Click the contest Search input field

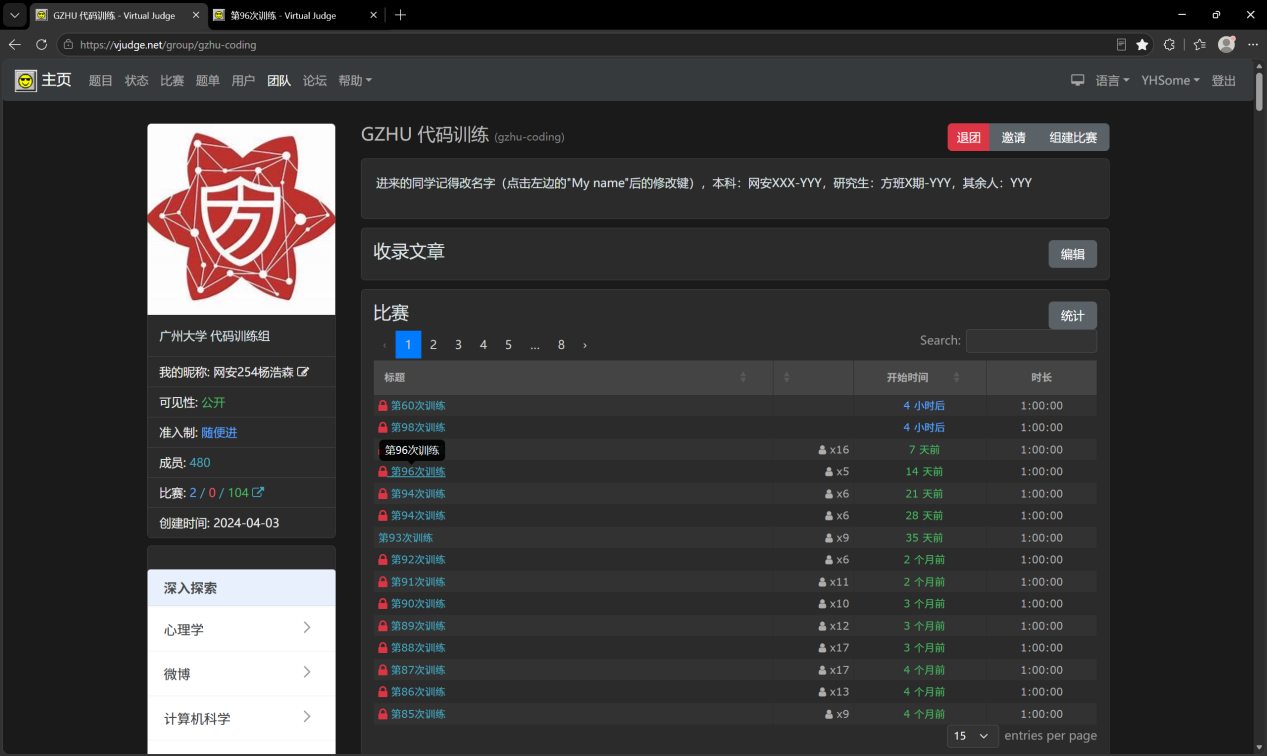tap(1031, 341)
